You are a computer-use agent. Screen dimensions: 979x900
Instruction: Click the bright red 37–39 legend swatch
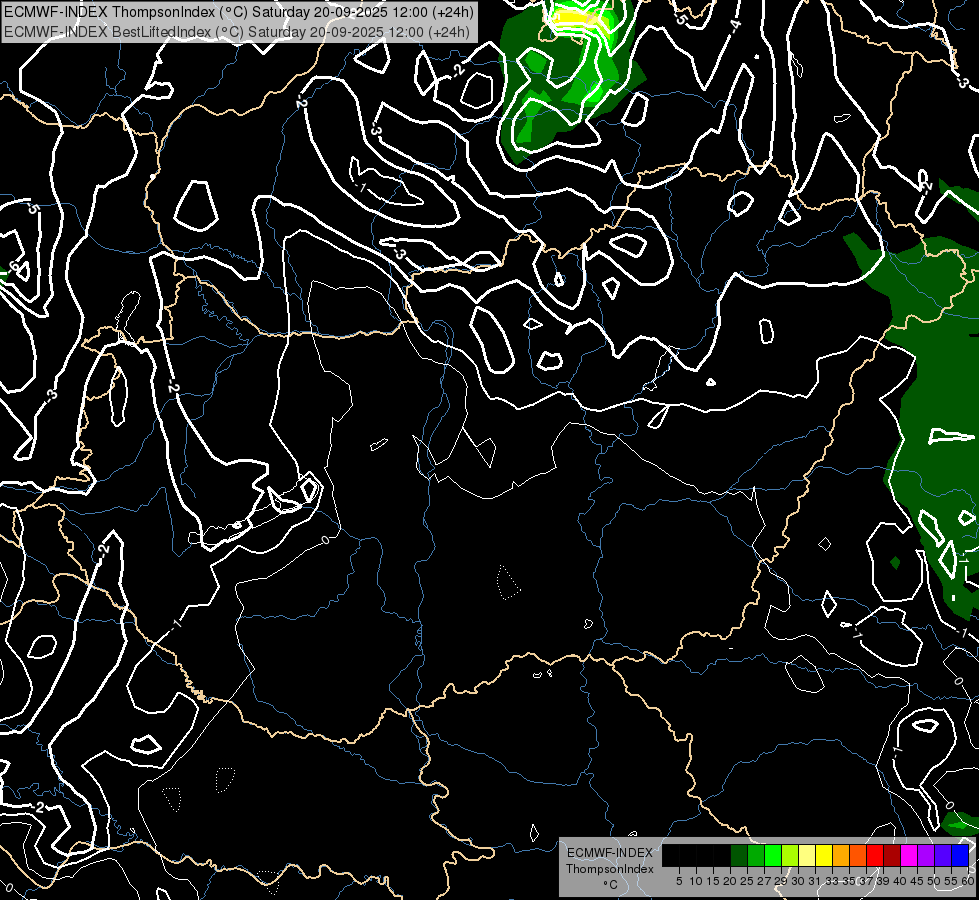click(x=875, y=855)
